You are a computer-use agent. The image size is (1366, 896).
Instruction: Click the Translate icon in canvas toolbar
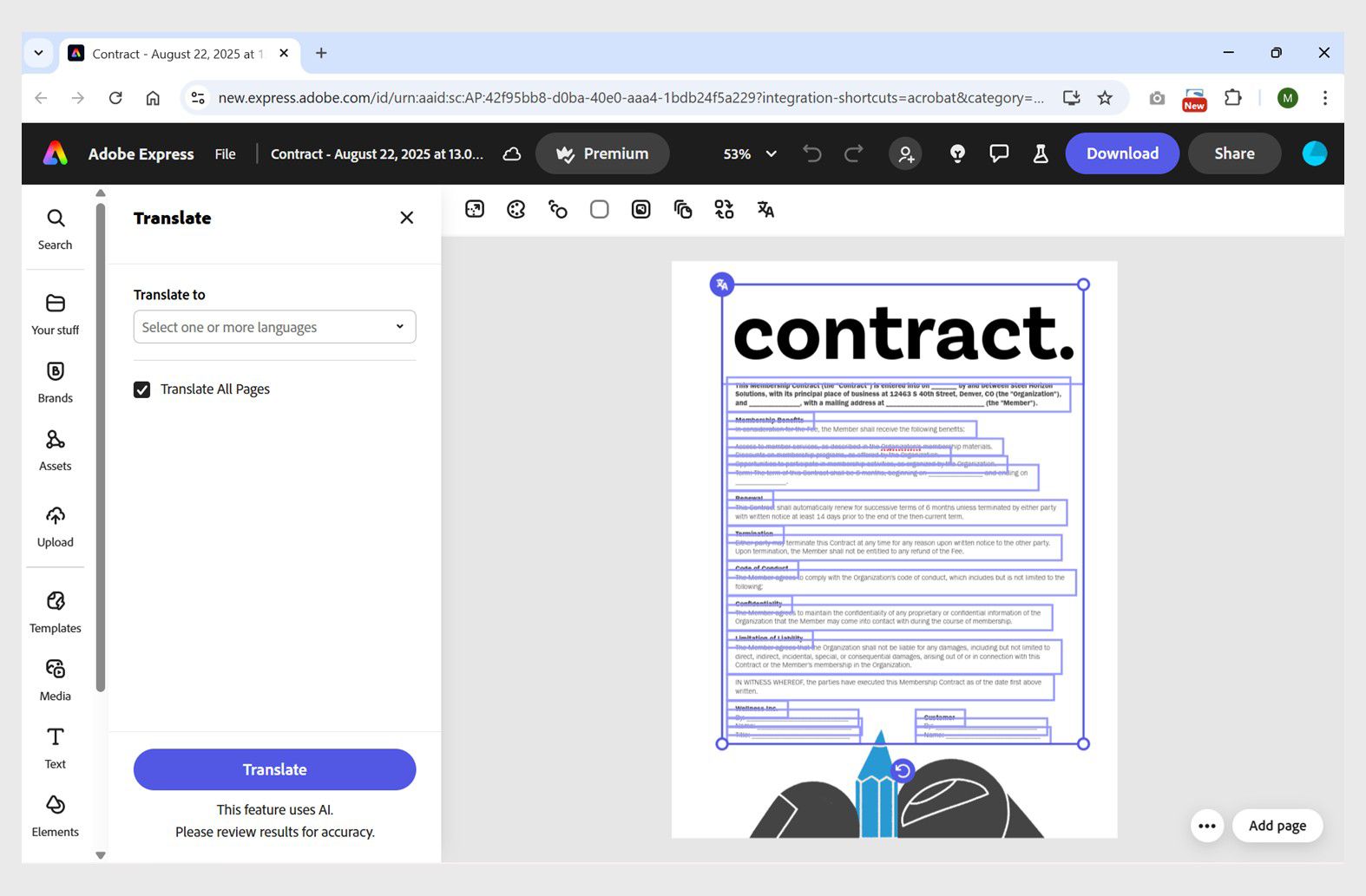click(x=765, y=209)
